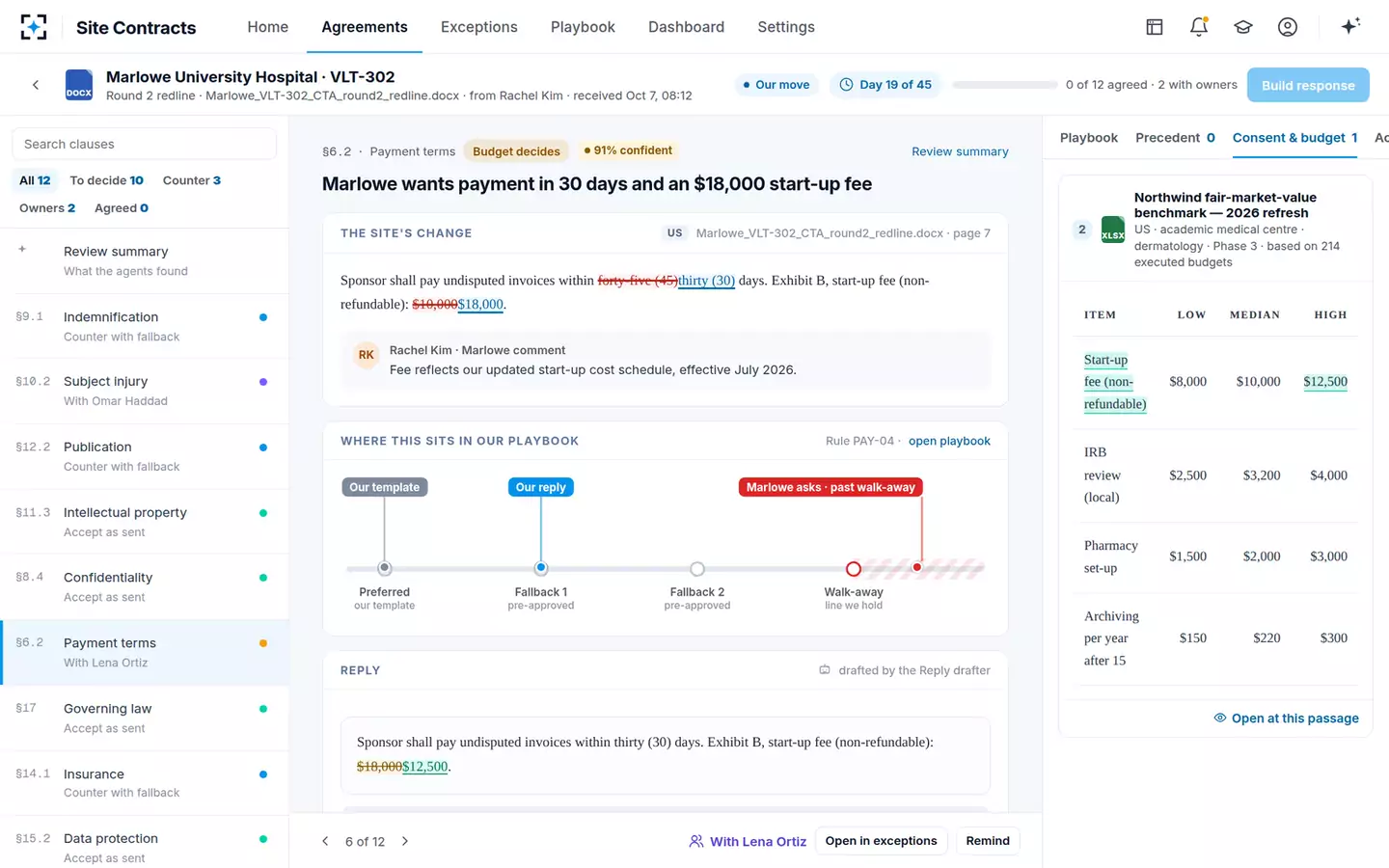
Task: Open the §8.4 Confidentiality clause
Action: coord(145,586)
